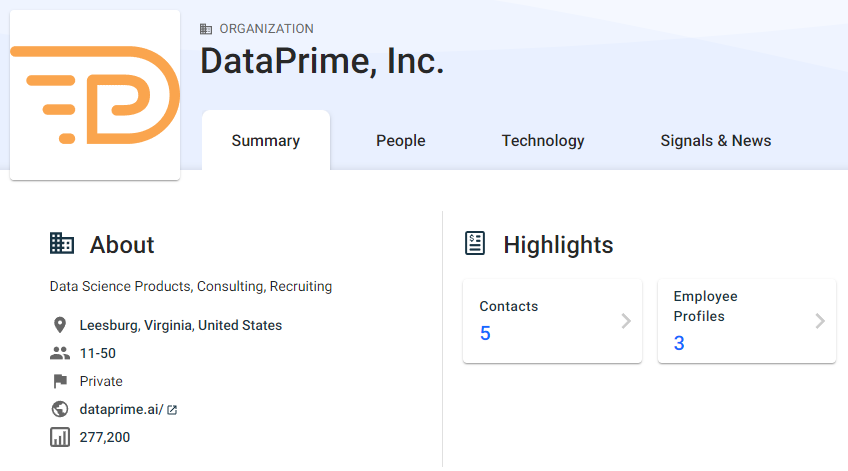
Task: Click the DataPrime, Inc. organization title
Action: tap(322, 62)
